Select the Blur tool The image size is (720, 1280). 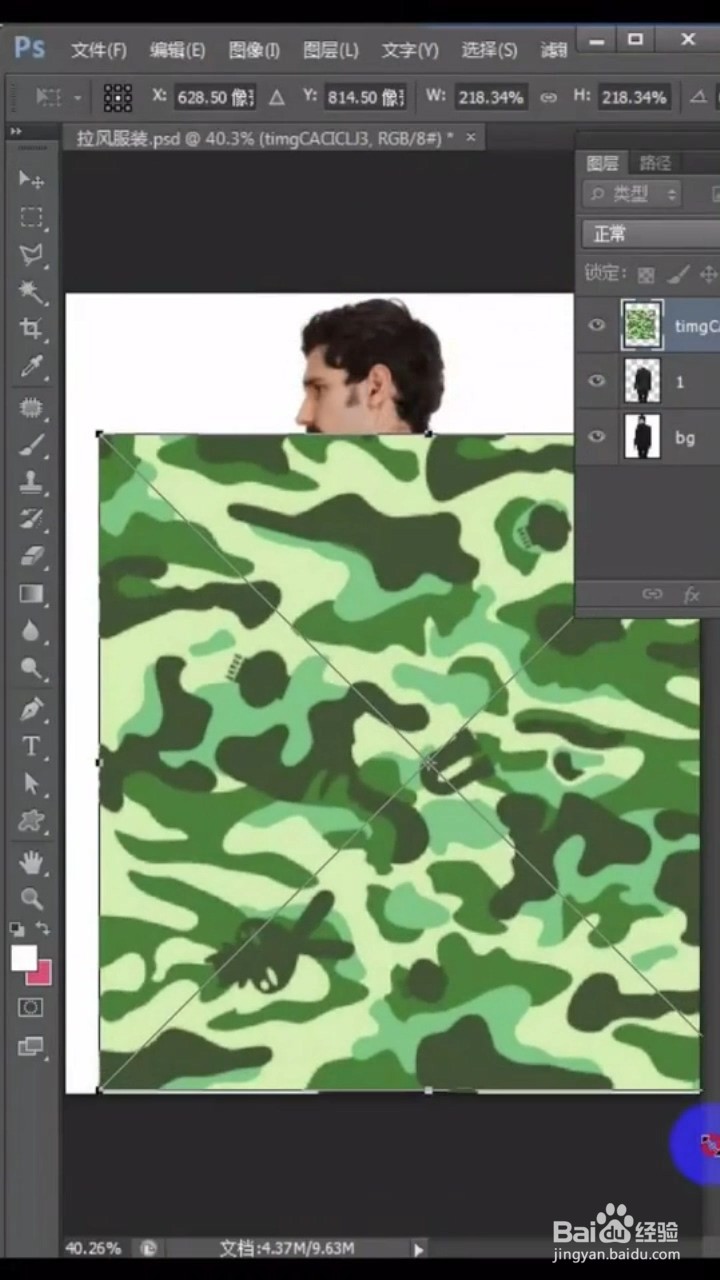(x=31, y=631)
